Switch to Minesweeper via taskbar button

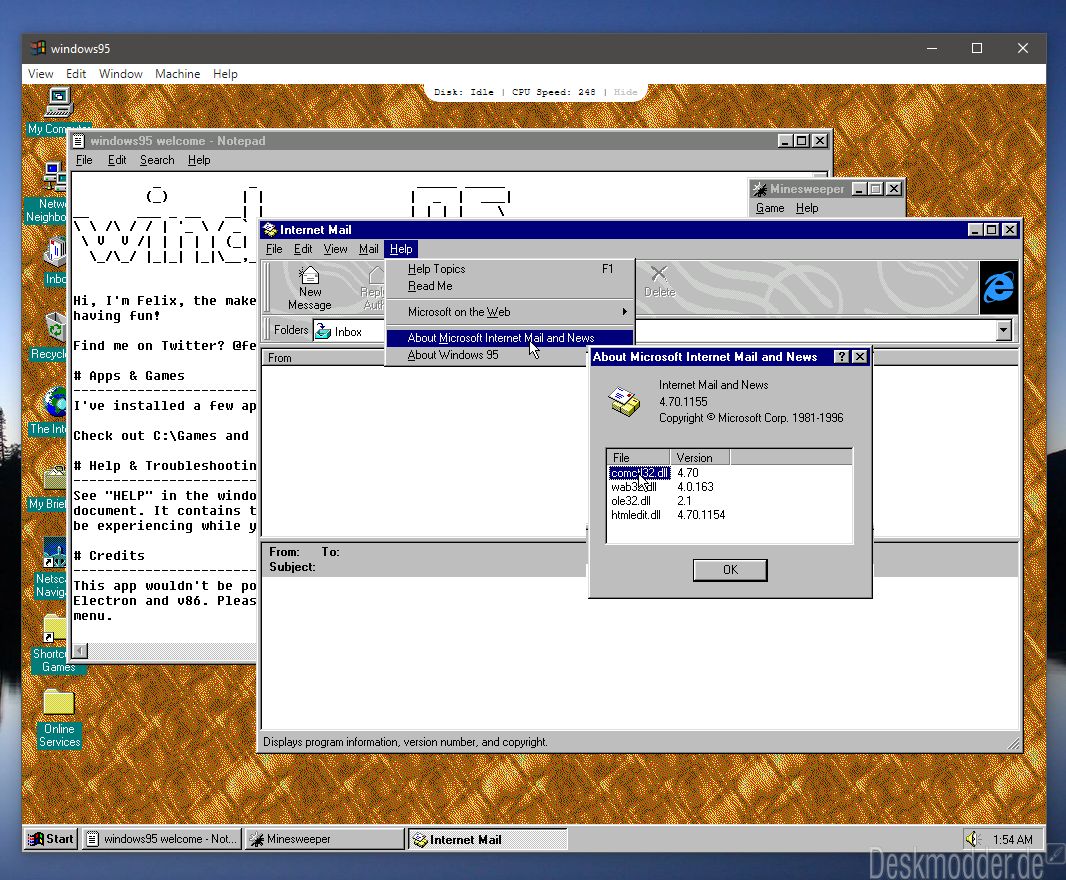click(x=325, y=839)
